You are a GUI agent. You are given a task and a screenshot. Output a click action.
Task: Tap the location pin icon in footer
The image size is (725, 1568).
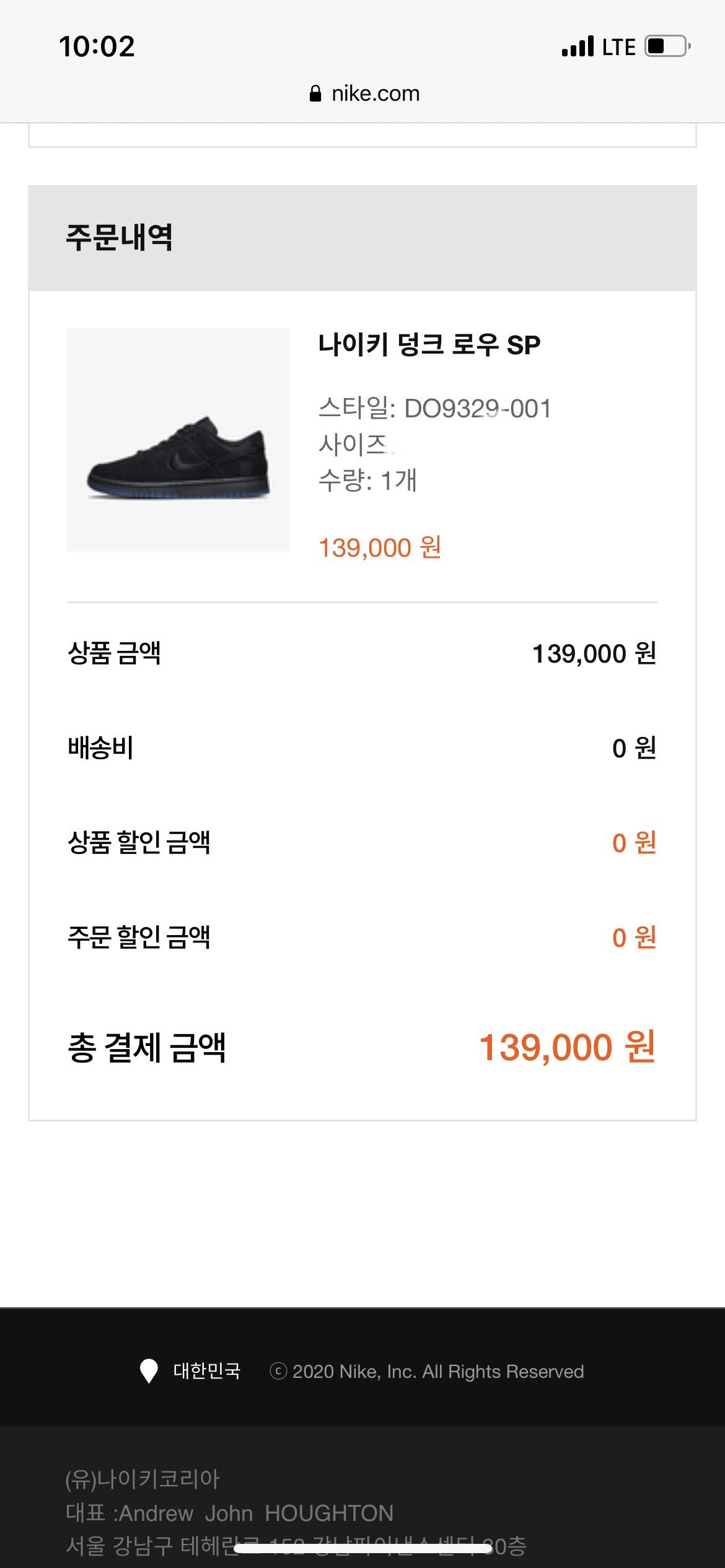tap(149, 1371)
